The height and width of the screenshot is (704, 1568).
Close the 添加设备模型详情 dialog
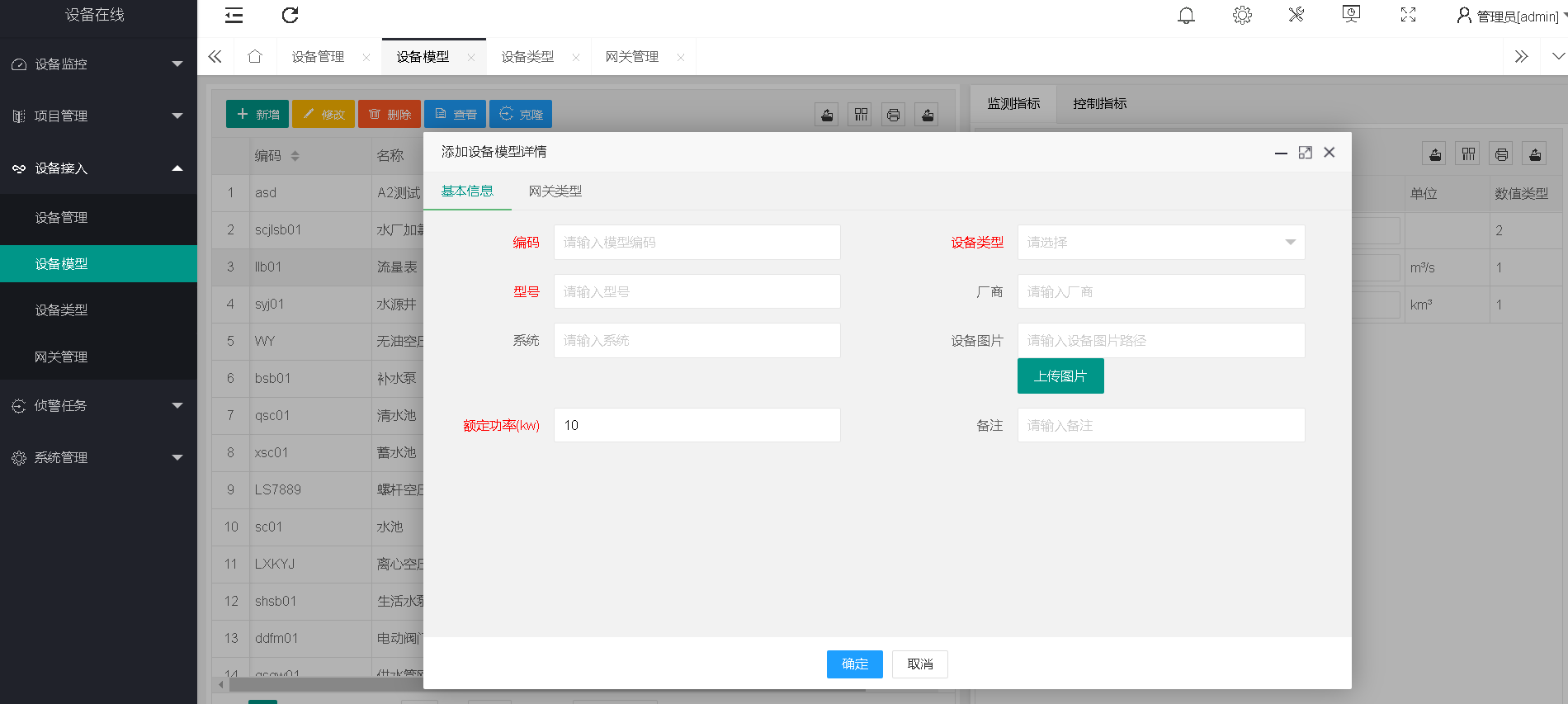(1329, 152)
